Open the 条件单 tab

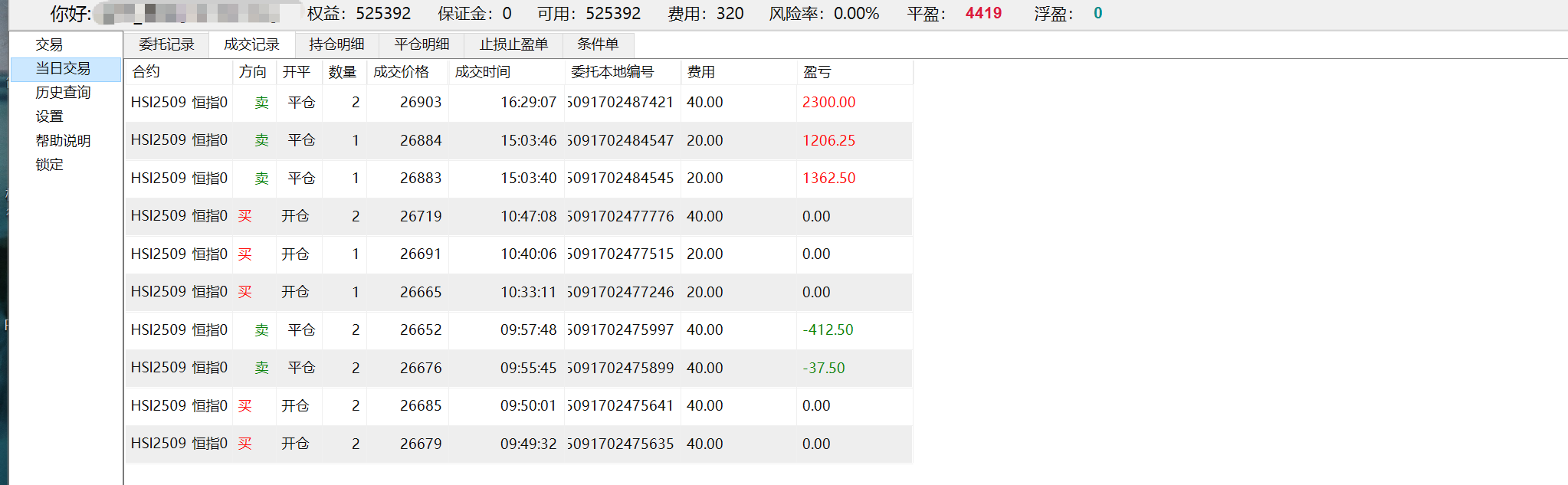pos(598,44)
